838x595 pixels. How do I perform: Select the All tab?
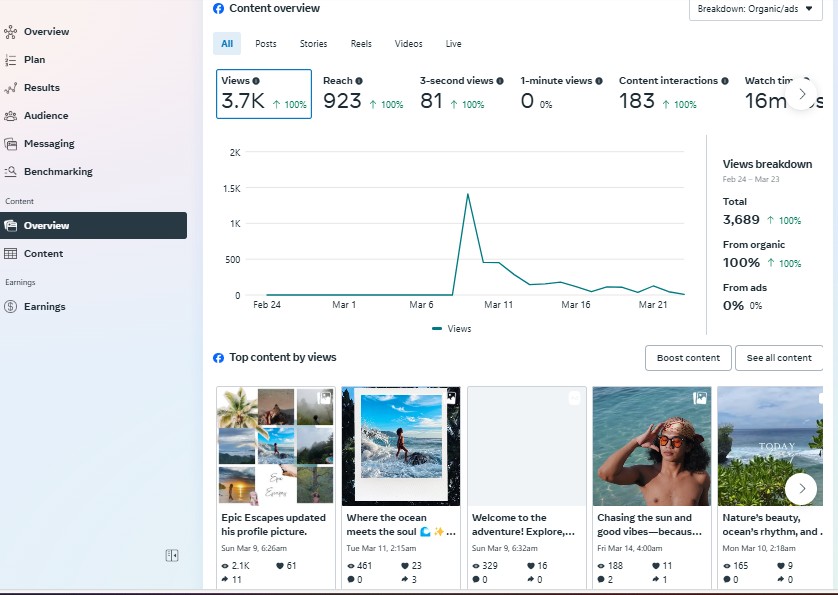coord(227,44)
